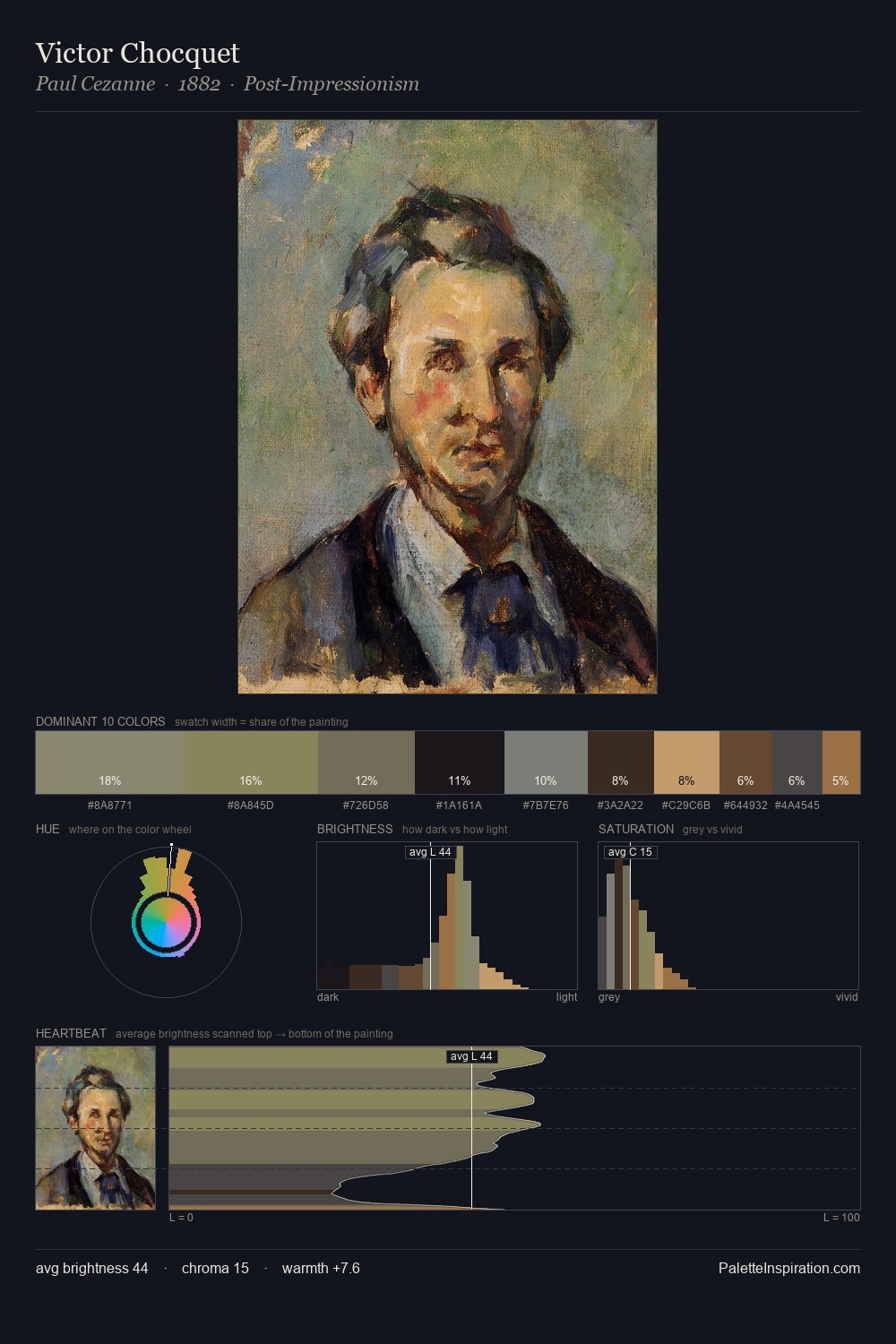Open the PaletteInspiration.com link
Viewport: 896px width, 1344px height.
tap(789, 1268)
